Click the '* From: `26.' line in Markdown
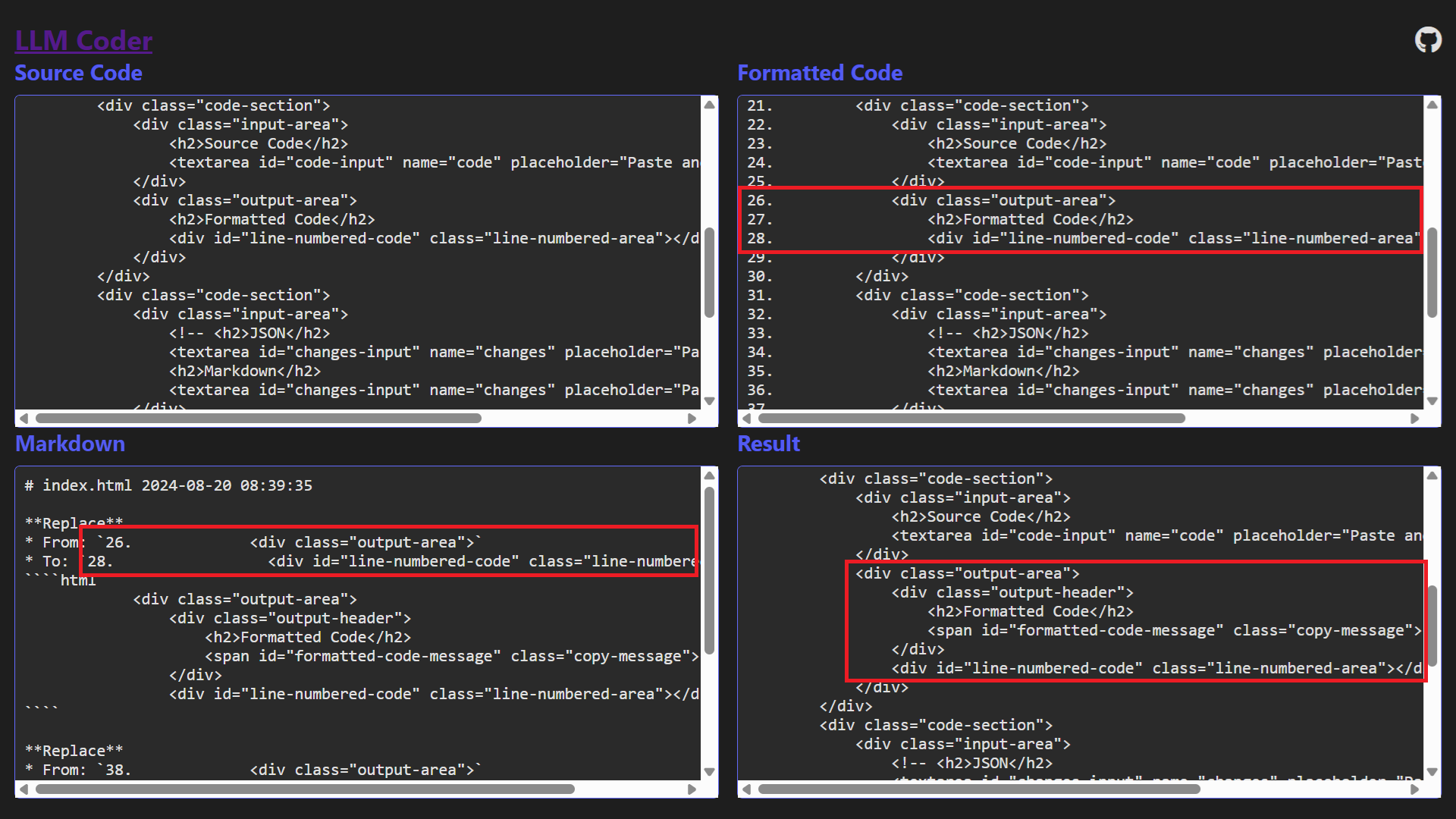 pos(253,542)
